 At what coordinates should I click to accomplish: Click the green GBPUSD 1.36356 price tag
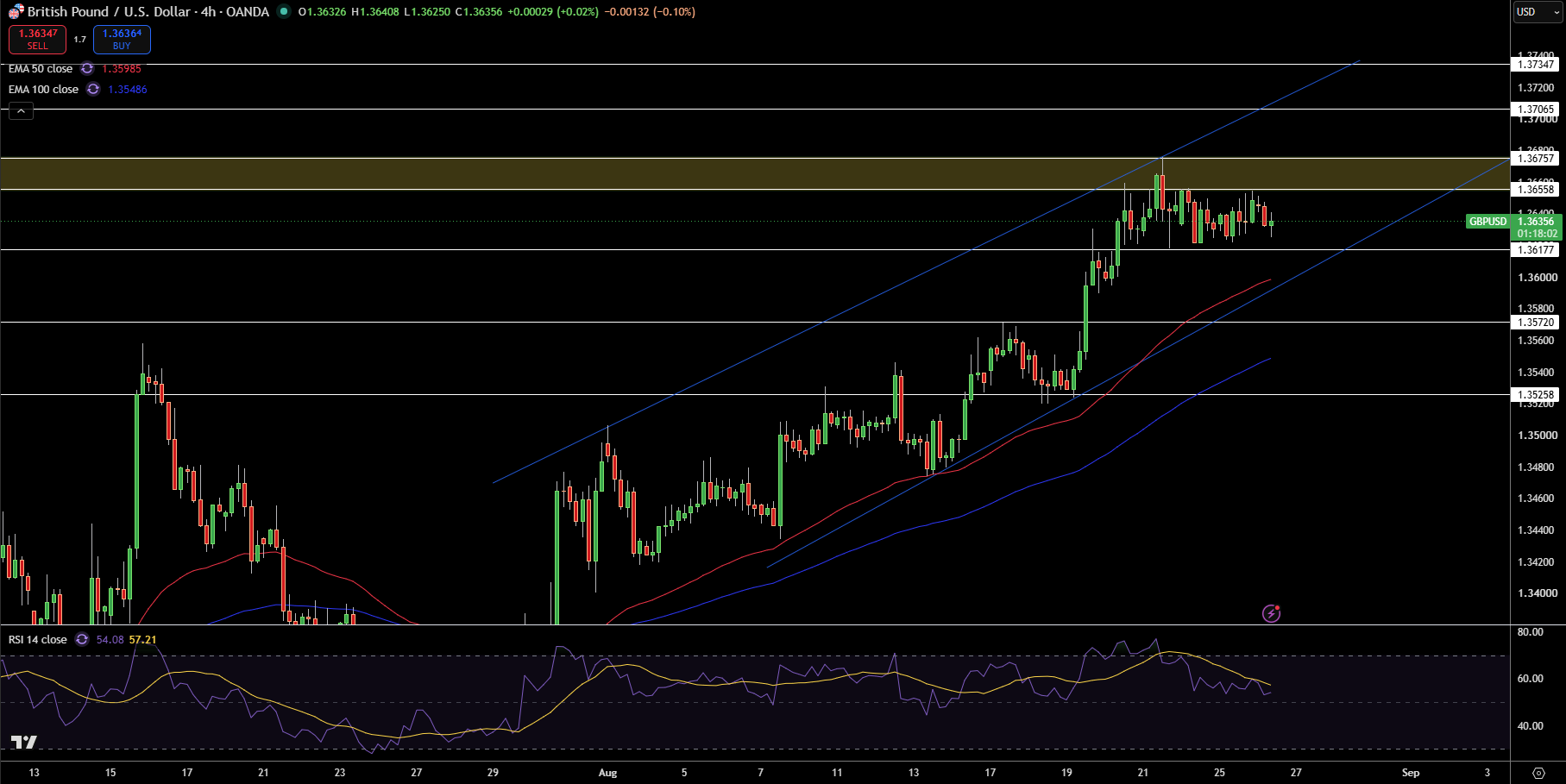point(1513,222)
